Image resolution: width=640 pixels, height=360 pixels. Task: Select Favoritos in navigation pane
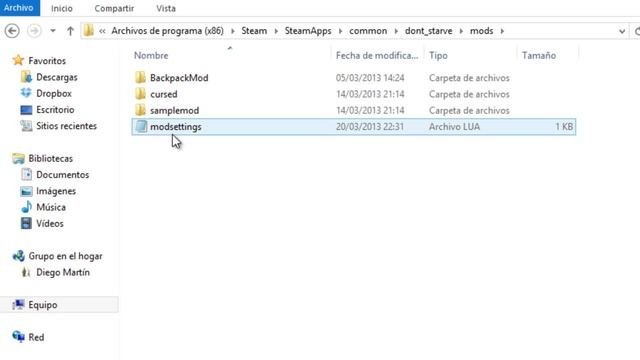47,61
